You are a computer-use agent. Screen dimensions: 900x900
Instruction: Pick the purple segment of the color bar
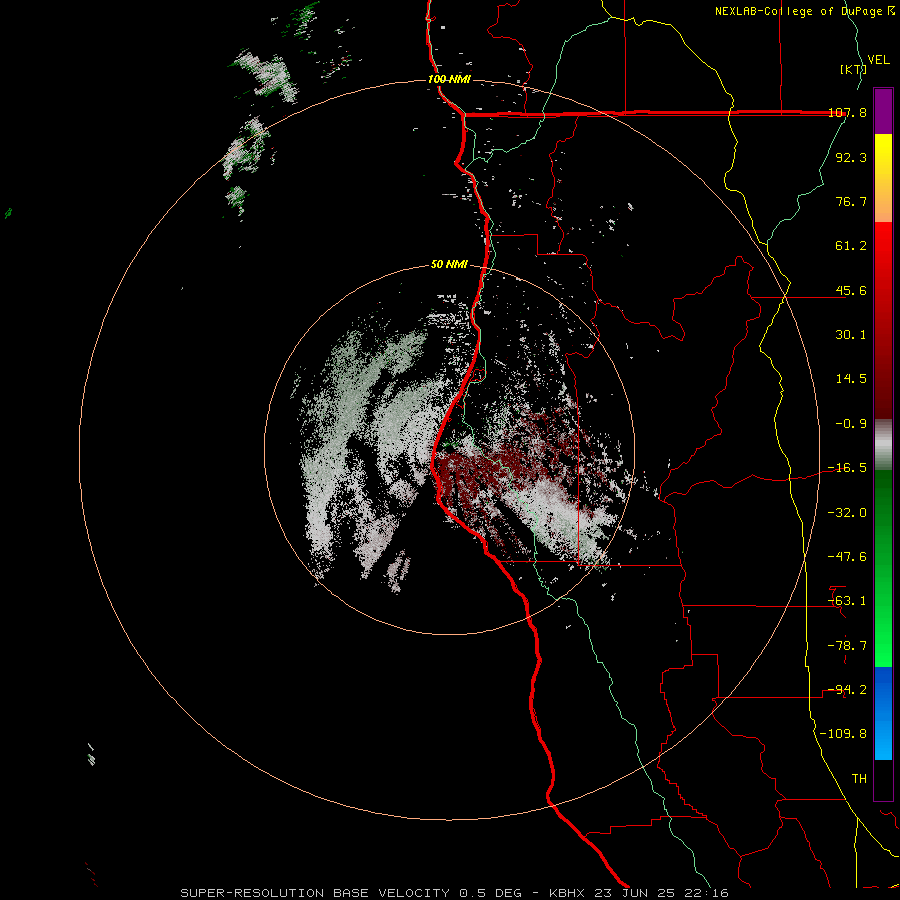coord(883,111)
